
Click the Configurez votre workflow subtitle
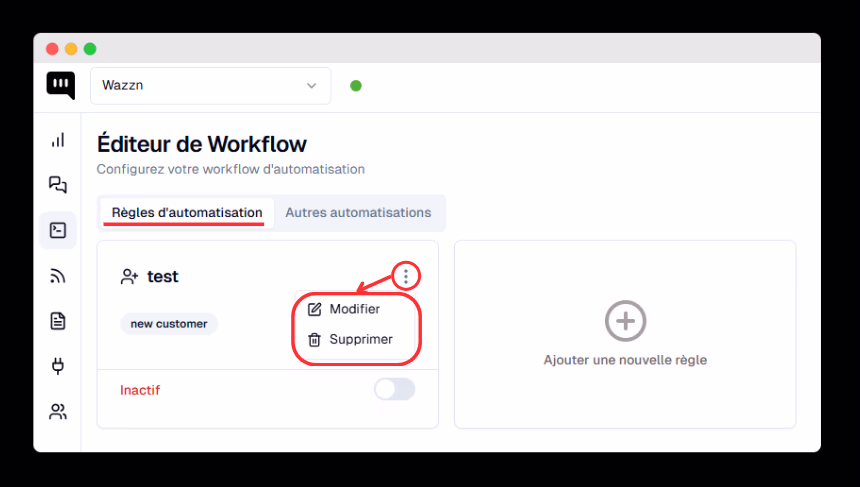pos(231,169)
